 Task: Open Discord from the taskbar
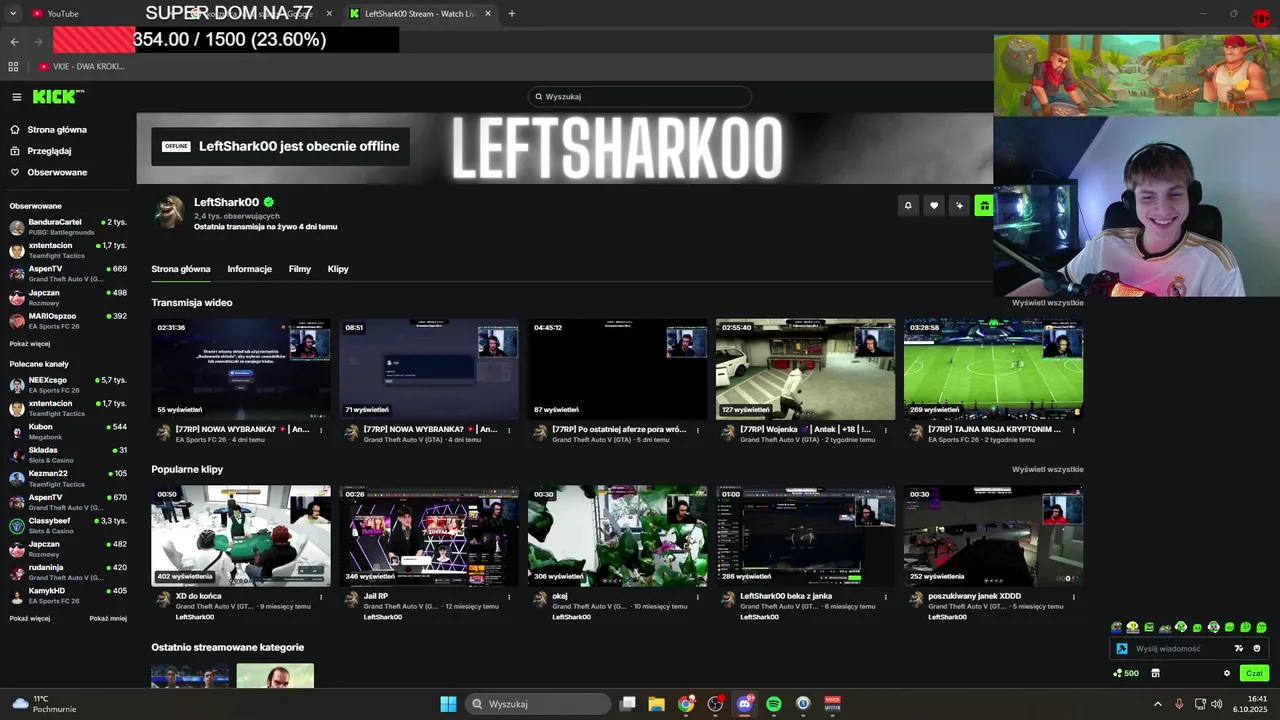tap(745, 704)
